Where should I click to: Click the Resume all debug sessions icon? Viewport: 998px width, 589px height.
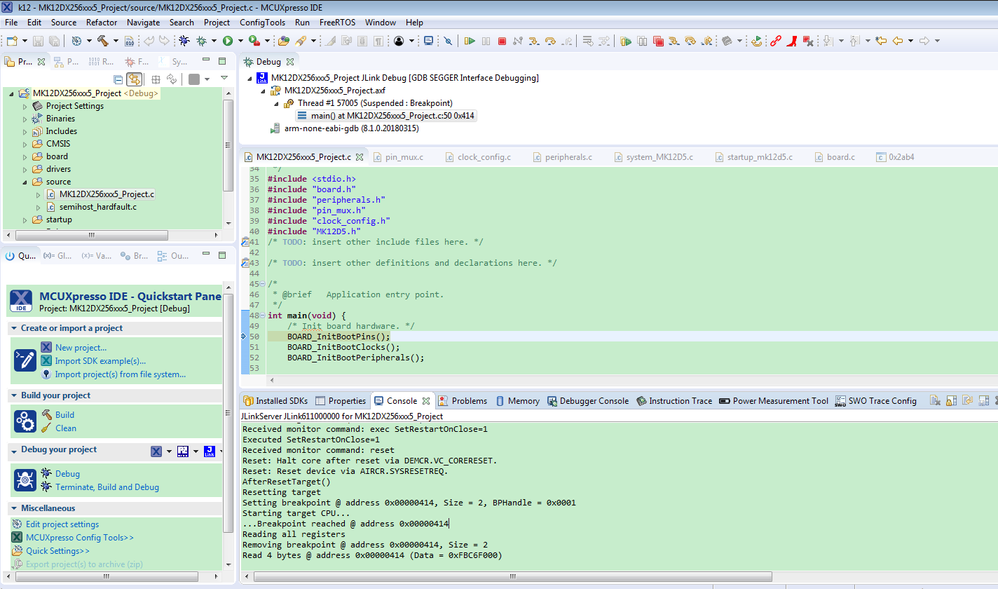pos(626,41)
